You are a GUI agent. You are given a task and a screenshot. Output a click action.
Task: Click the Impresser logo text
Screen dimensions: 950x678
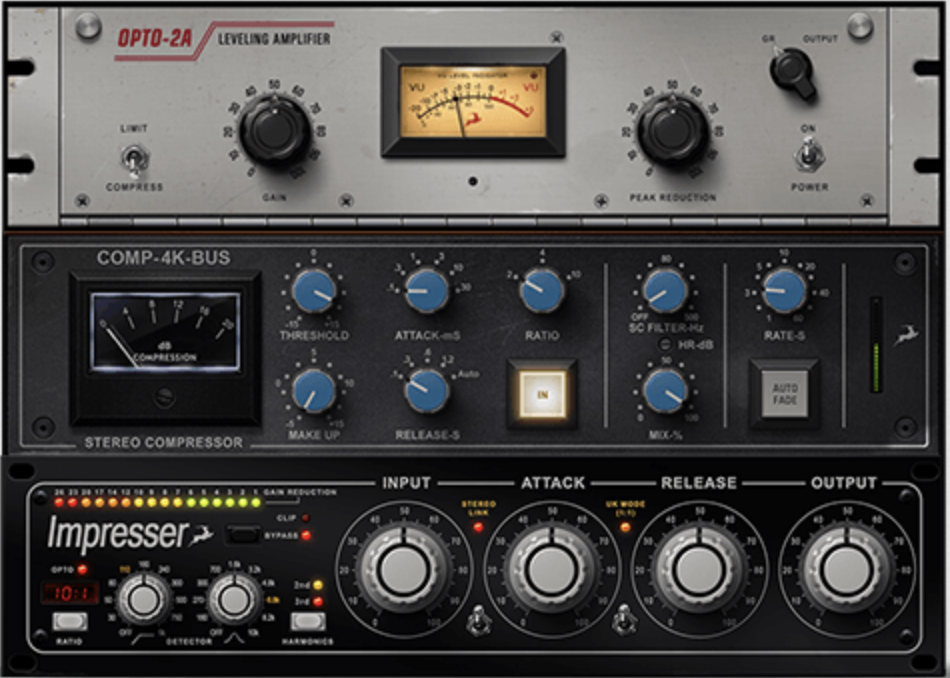point(118,534)
